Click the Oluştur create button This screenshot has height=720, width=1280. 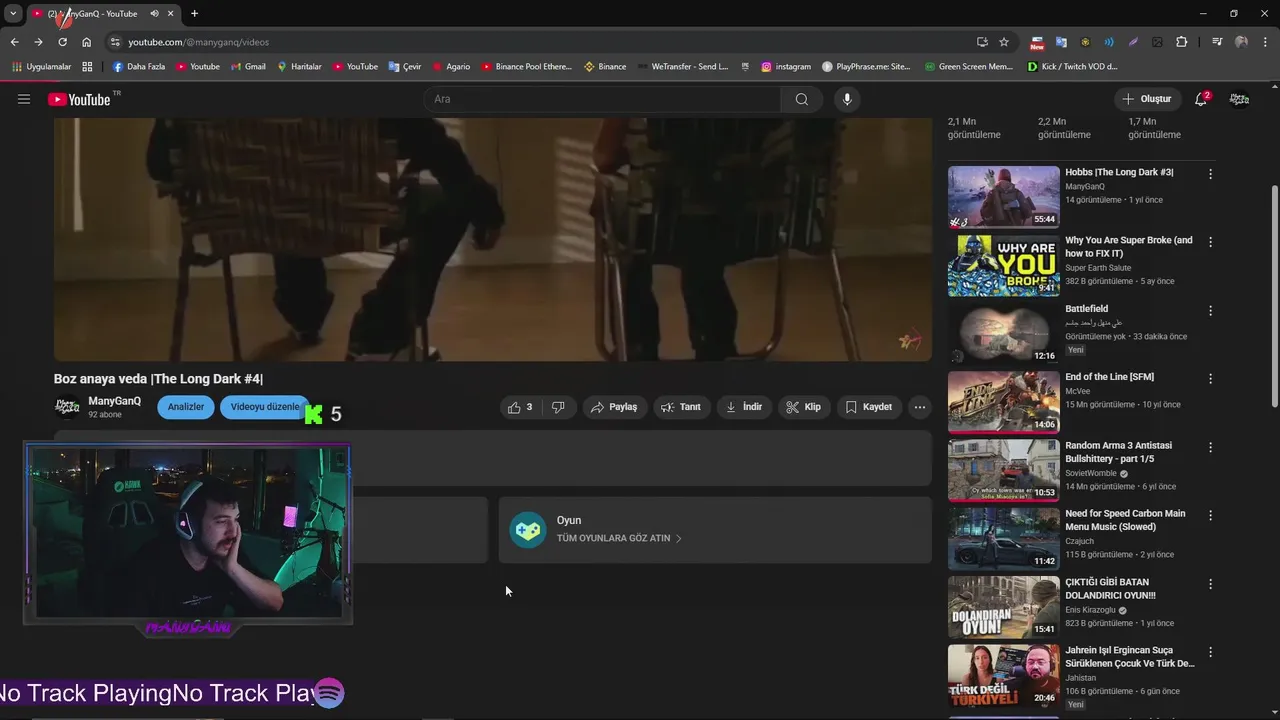click(x=1146, y=99)
